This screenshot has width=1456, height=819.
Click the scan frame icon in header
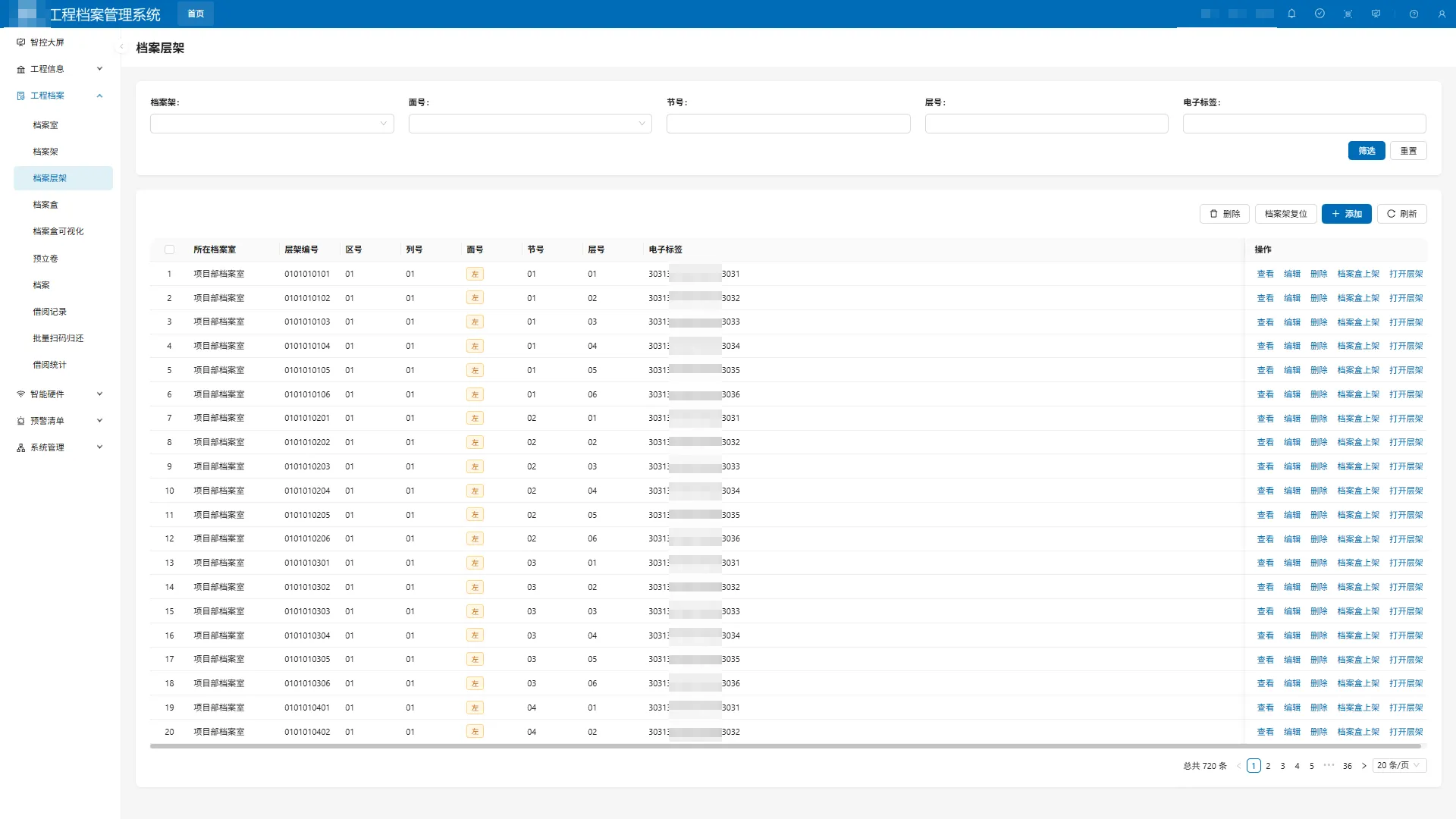pyautogui.click(x=1348, y=14)
